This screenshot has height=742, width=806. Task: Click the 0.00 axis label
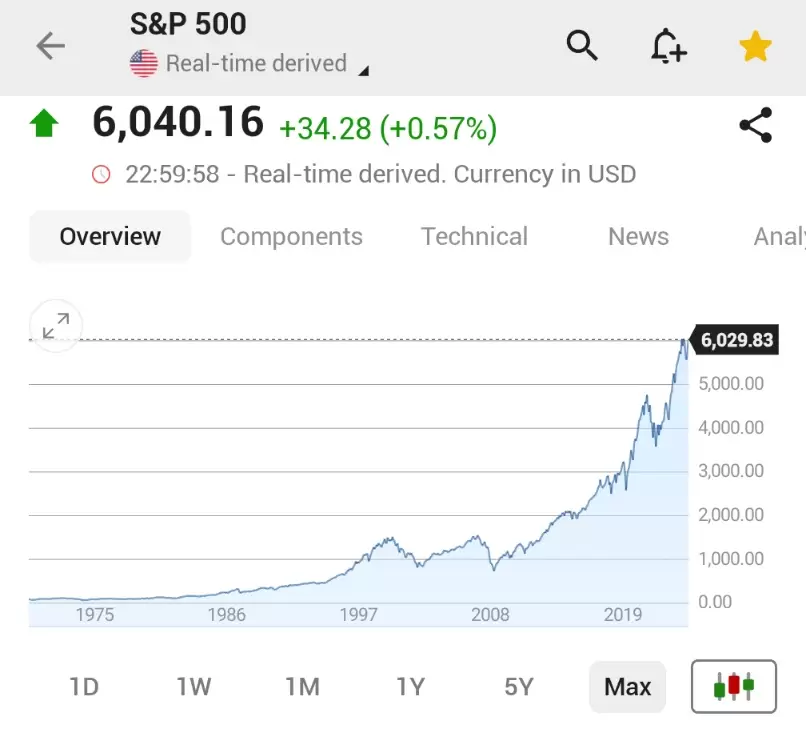tap(715, 602)
